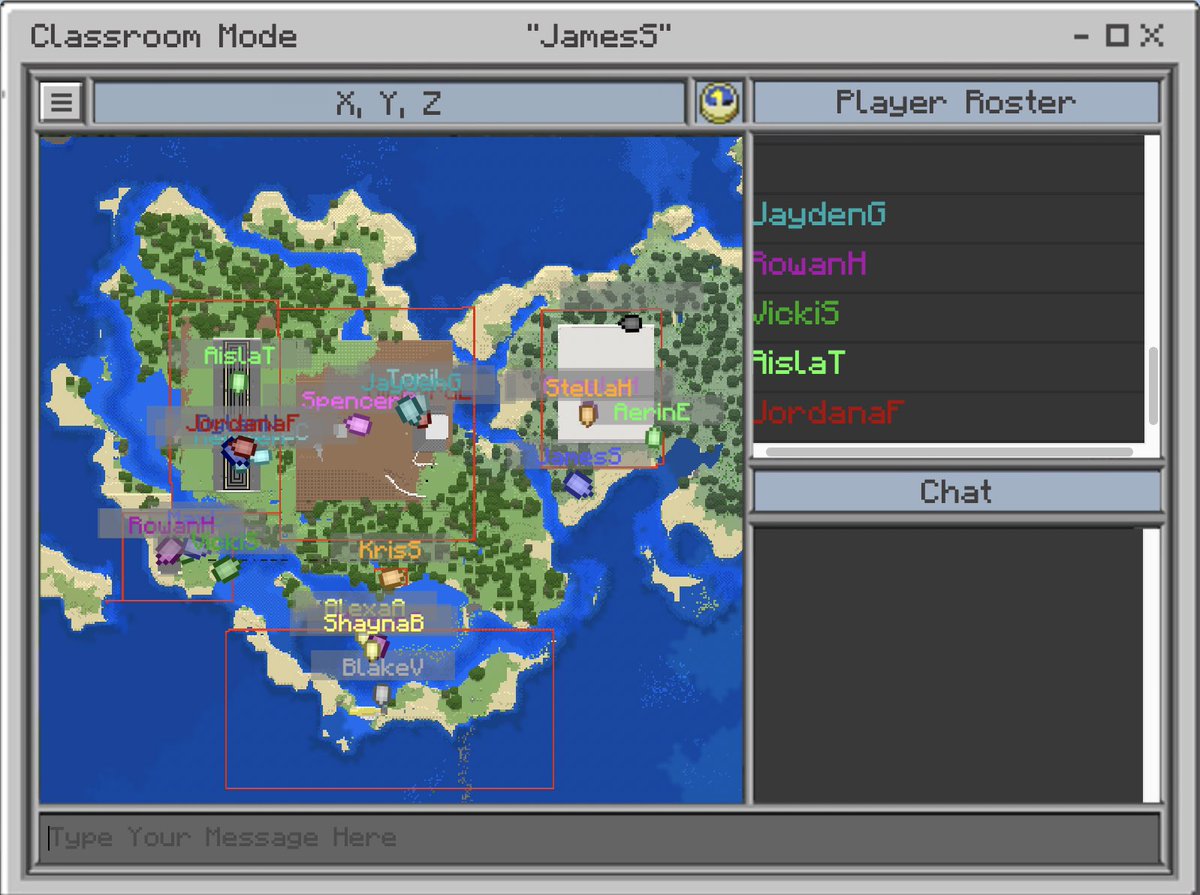The image size is (1200, 895).
Task: Select SpencerP's pink marker on the map
Action: pos(358,426)
